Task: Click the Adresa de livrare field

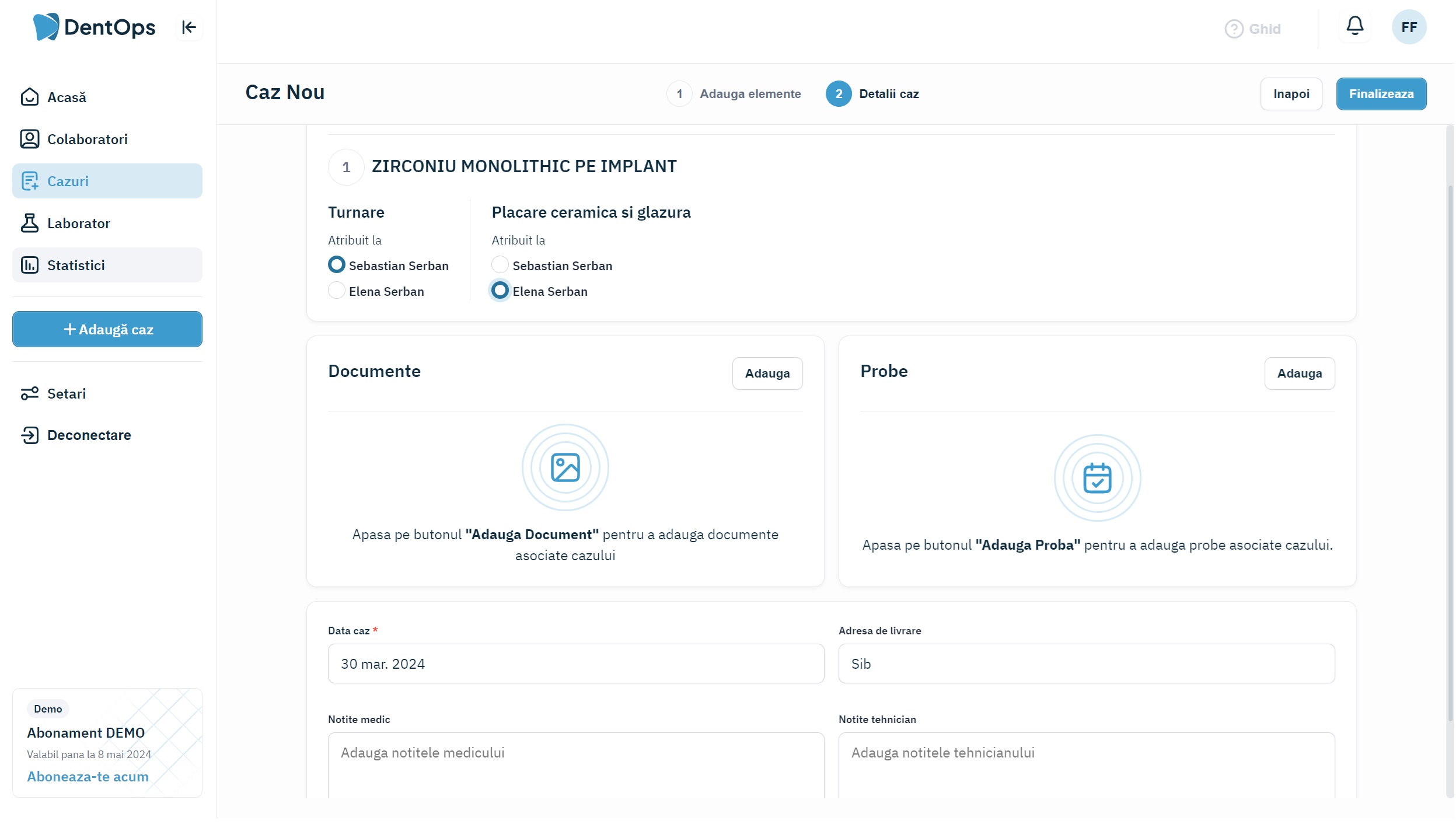Action: tap(1086, 664)
